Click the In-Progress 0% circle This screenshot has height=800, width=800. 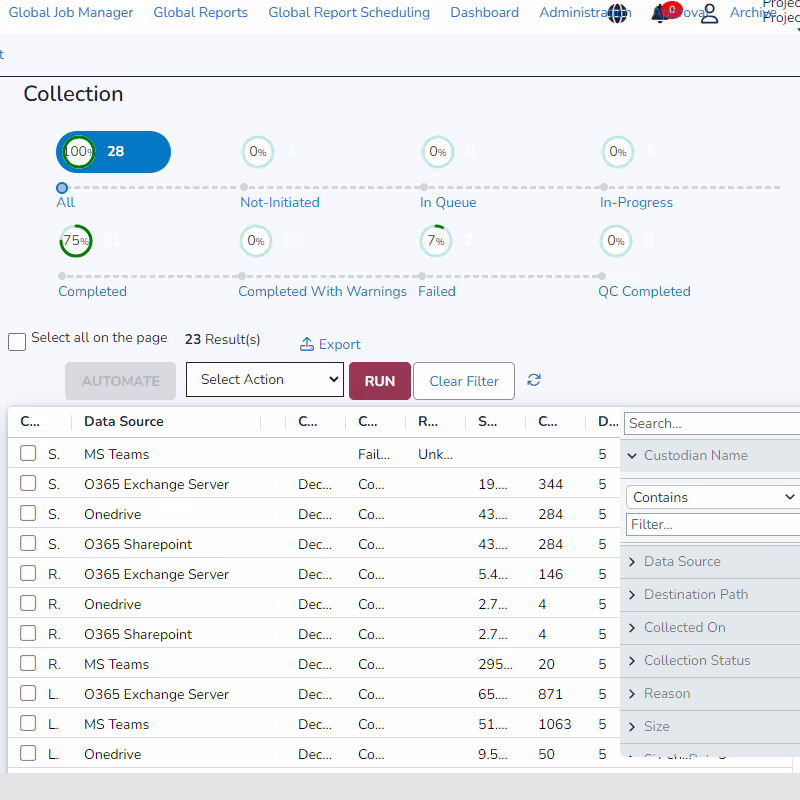[618, 152]
